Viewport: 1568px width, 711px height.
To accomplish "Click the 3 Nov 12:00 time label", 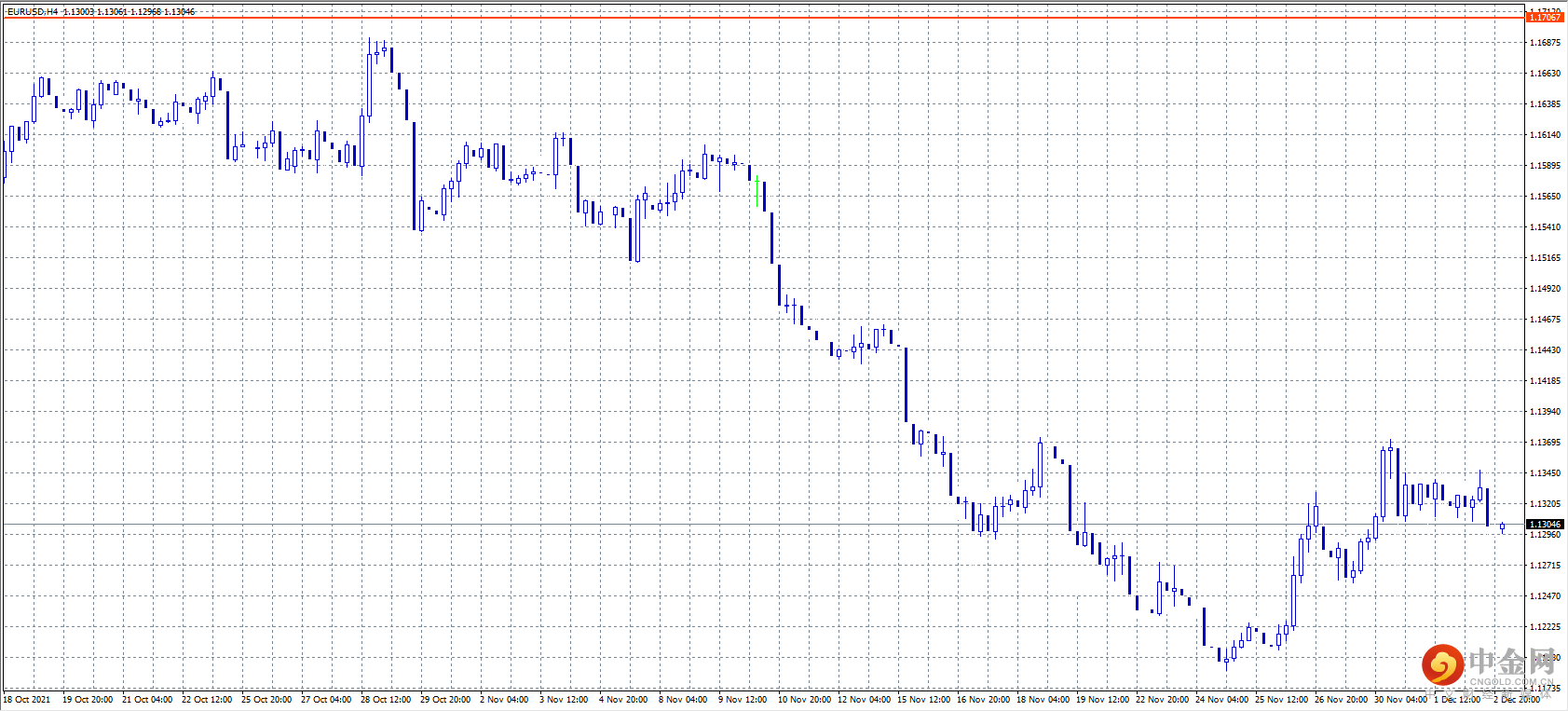I will [564, 700].
